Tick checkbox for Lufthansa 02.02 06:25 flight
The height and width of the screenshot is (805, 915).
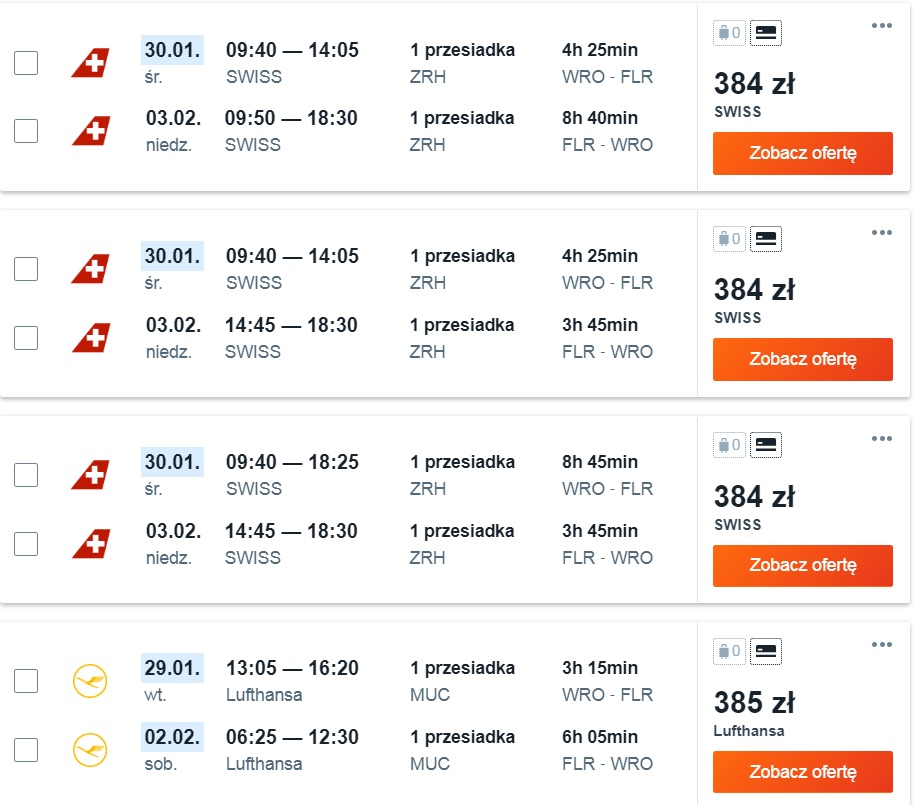(x=26, y=750)
